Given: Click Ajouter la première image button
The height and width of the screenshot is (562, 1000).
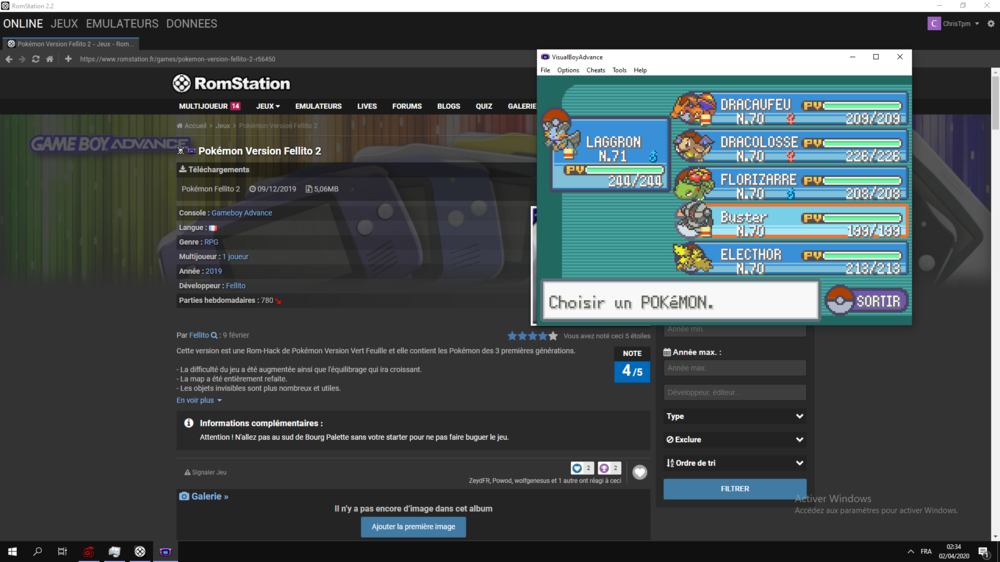Looking at the screenshot, I should [x=413, y=527].
